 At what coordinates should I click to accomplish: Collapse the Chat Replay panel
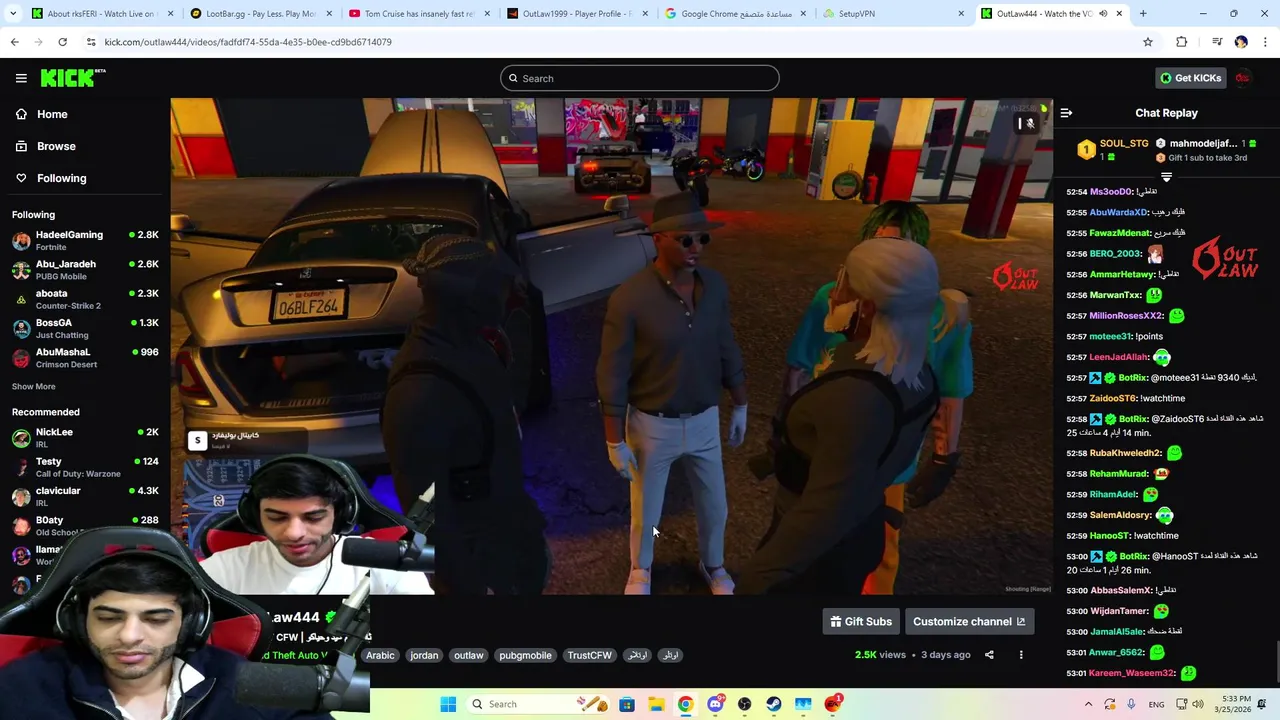pos(1066,113)
